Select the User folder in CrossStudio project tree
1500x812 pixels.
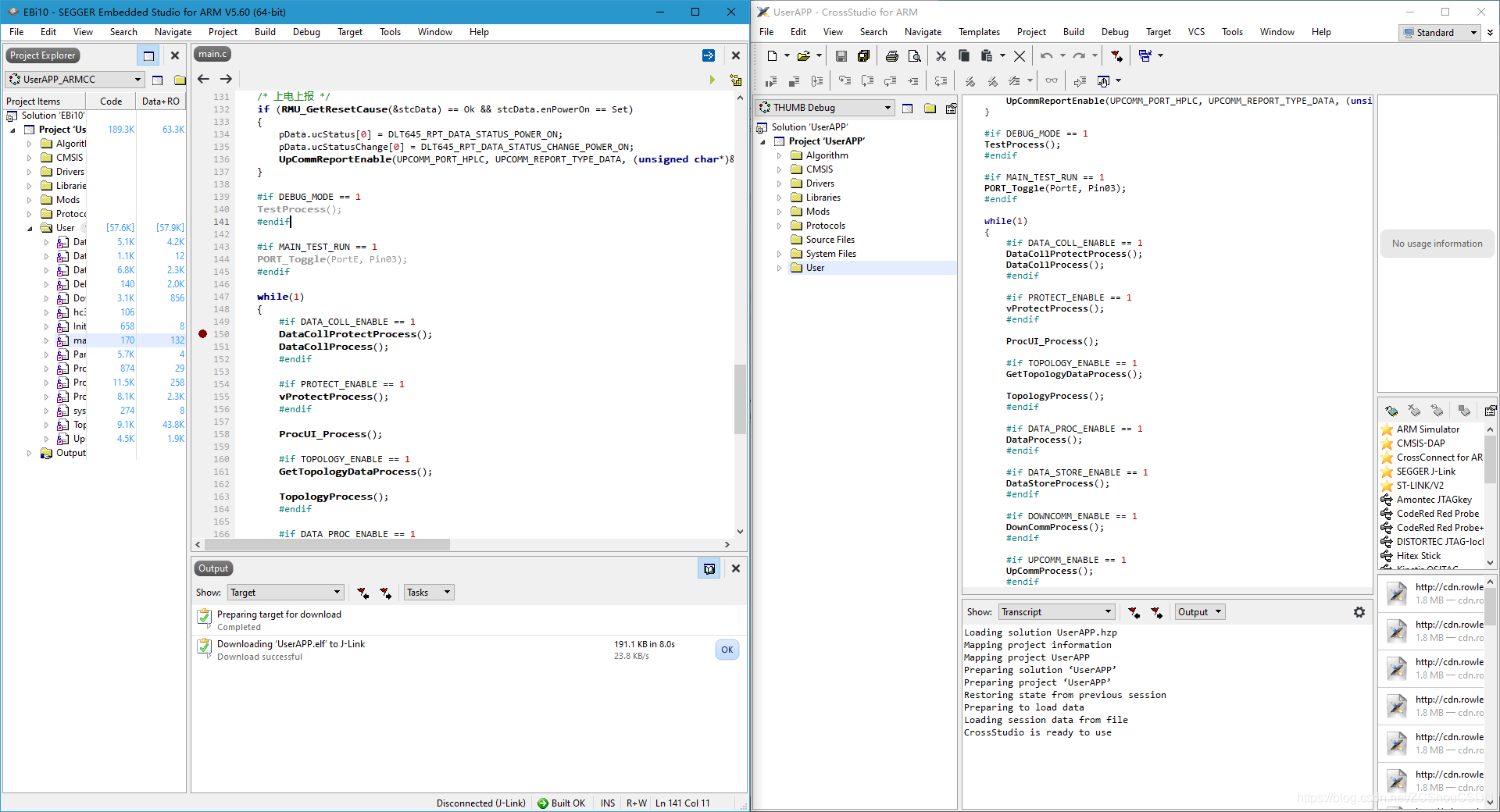pos(815,268)
